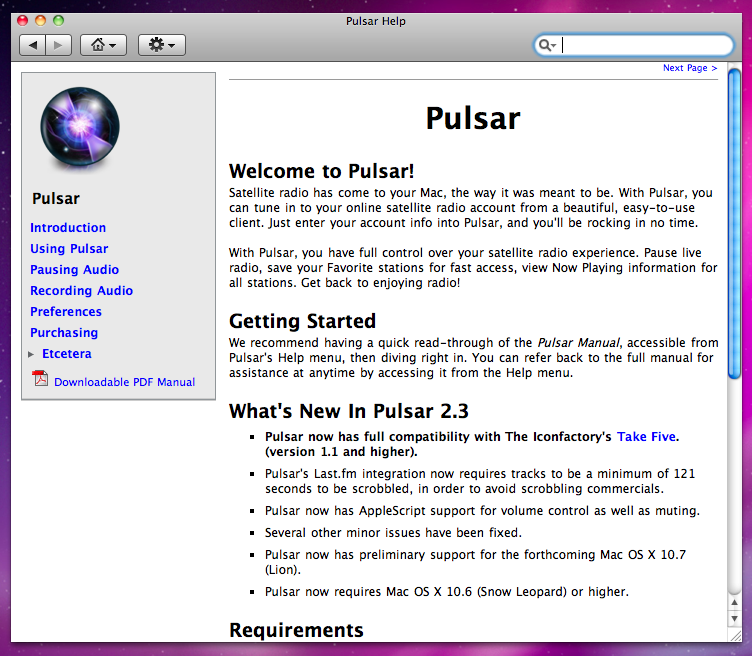
Task: Click the 'Welcome to Pulsar!' heading
Action: coord(321,171)
